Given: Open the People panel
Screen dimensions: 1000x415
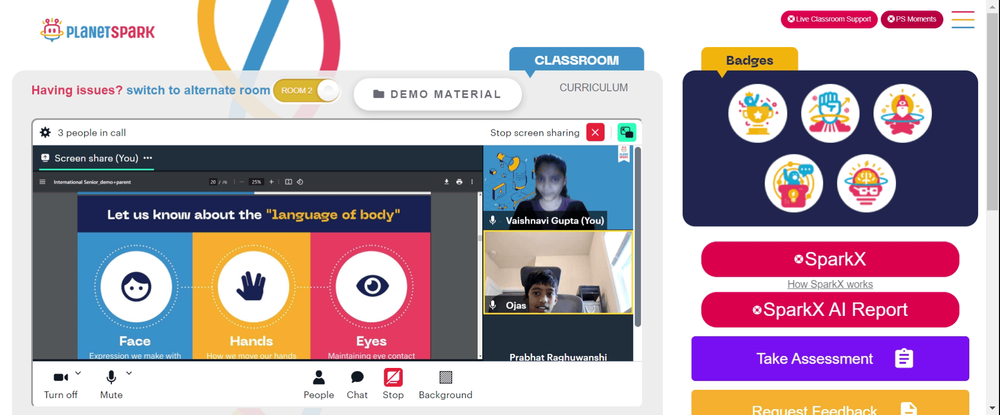Looking at the screenshot, I should pyautogui.click(x=319, y=385).
